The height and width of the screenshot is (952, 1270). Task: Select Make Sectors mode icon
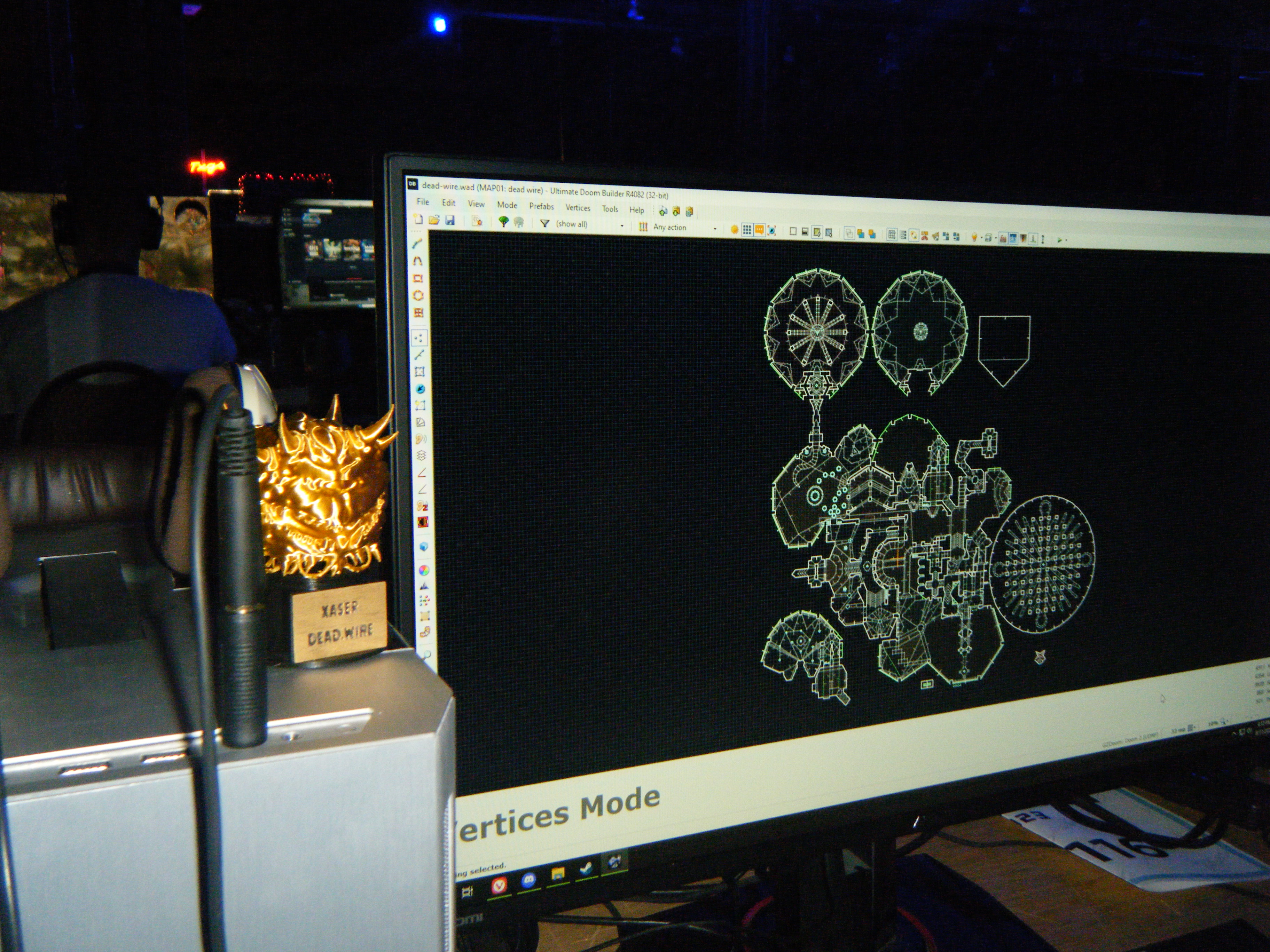click(421, 405)
